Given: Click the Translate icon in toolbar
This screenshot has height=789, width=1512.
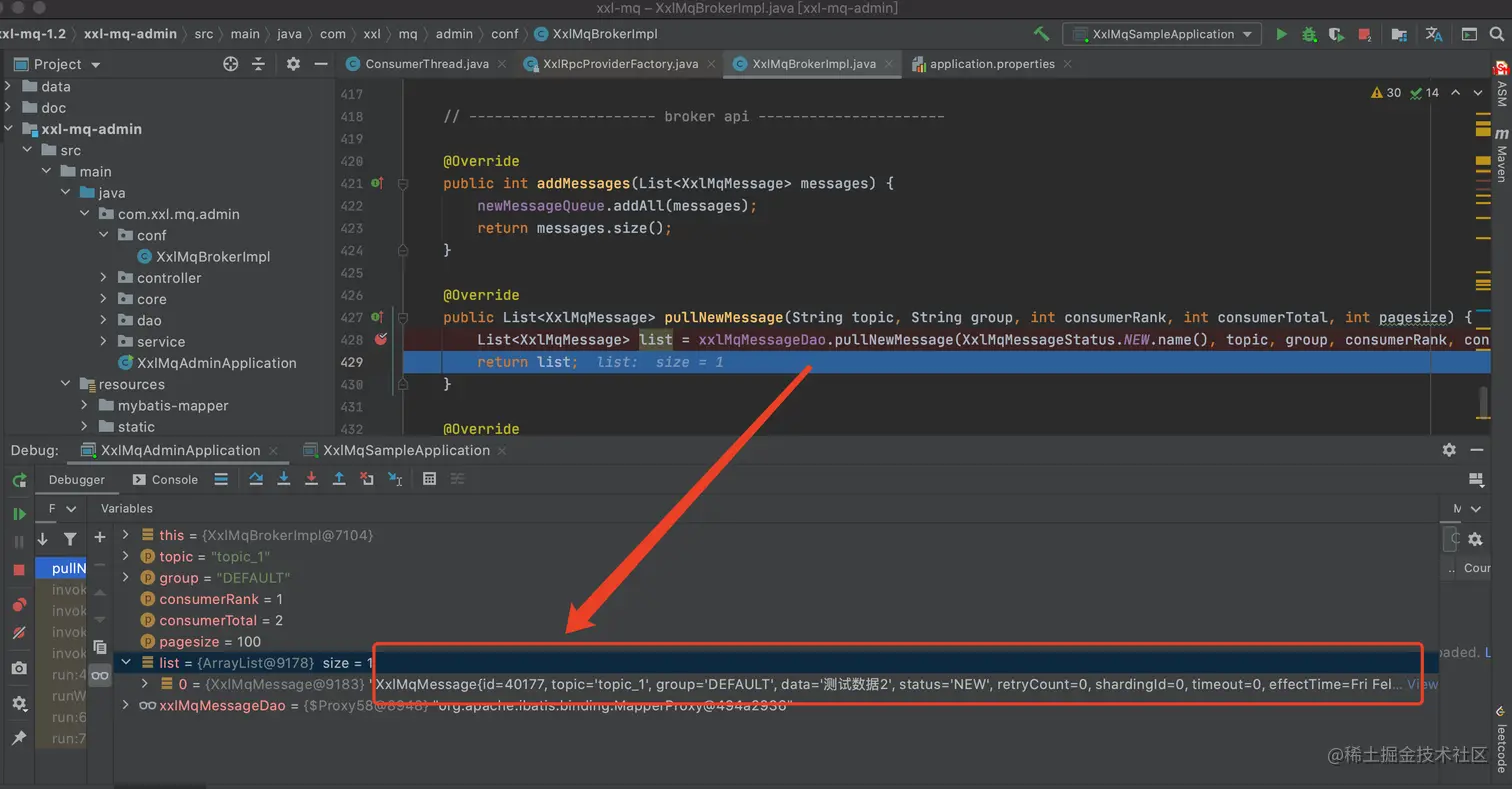Looking at the screenshot, I should coord(1434,34).
